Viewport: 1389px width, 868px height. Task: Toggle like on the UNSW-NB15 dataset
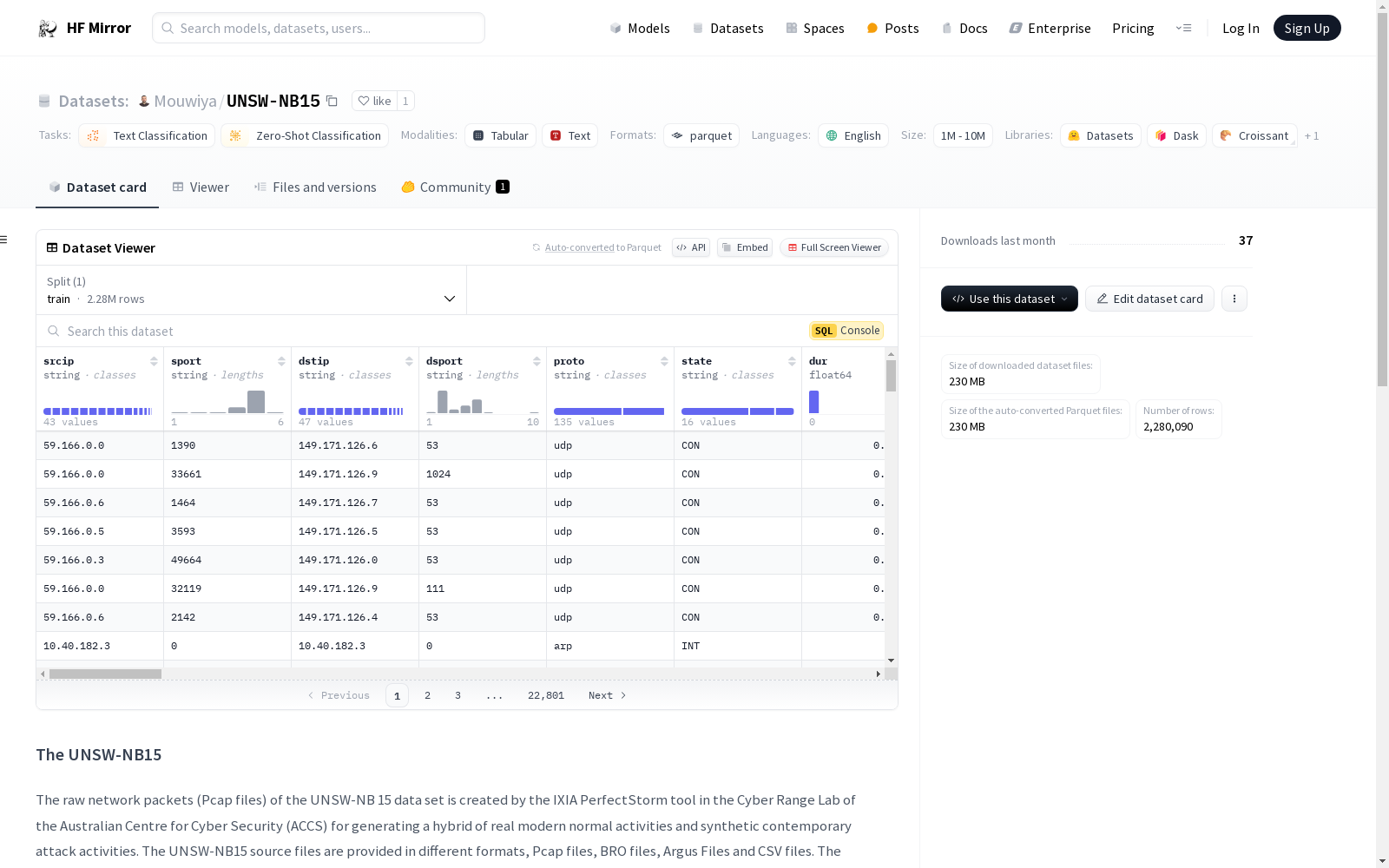point(376,101)
